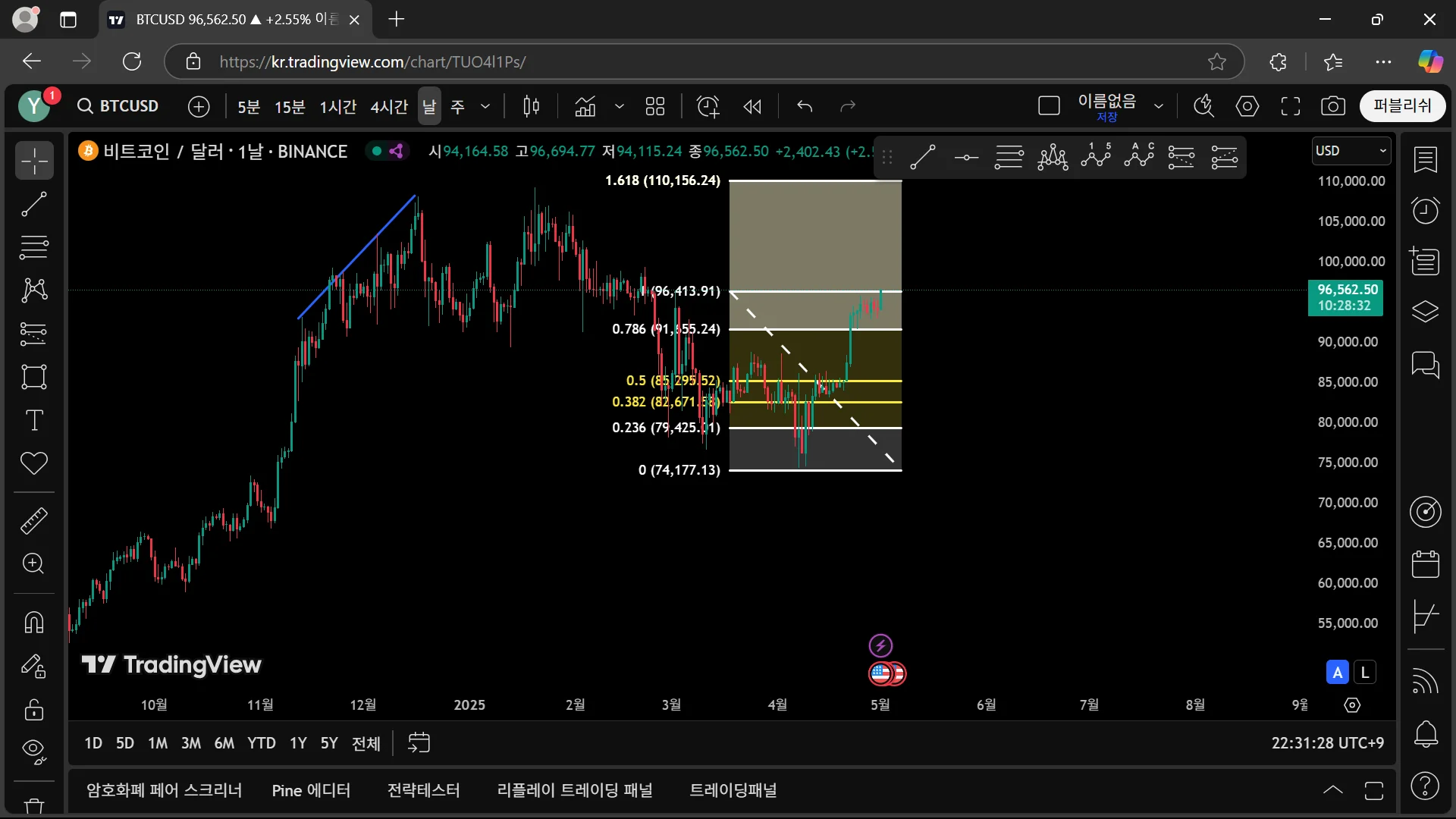Viewport: 1456px width, 819px height.
Task: Select the 1Y date range
Action: [x=298, y=743]
